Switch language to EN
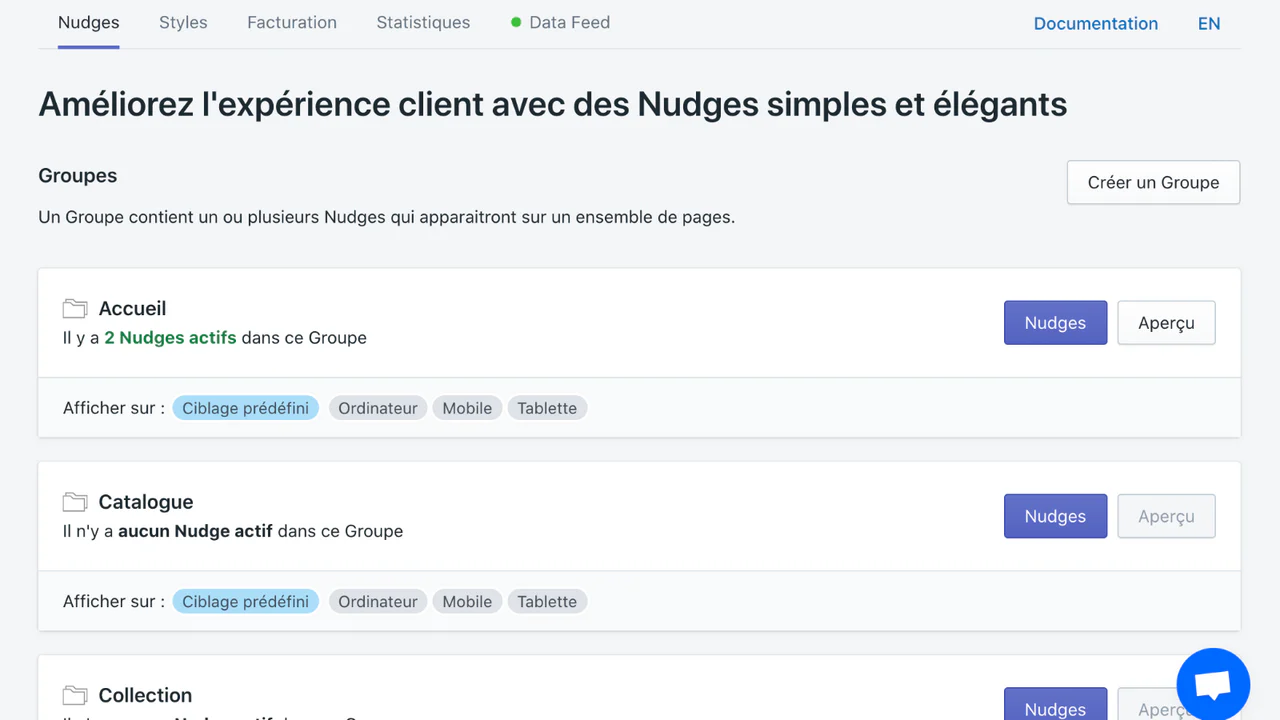This screenshot has height=720, width=1280. (1209, 23)
